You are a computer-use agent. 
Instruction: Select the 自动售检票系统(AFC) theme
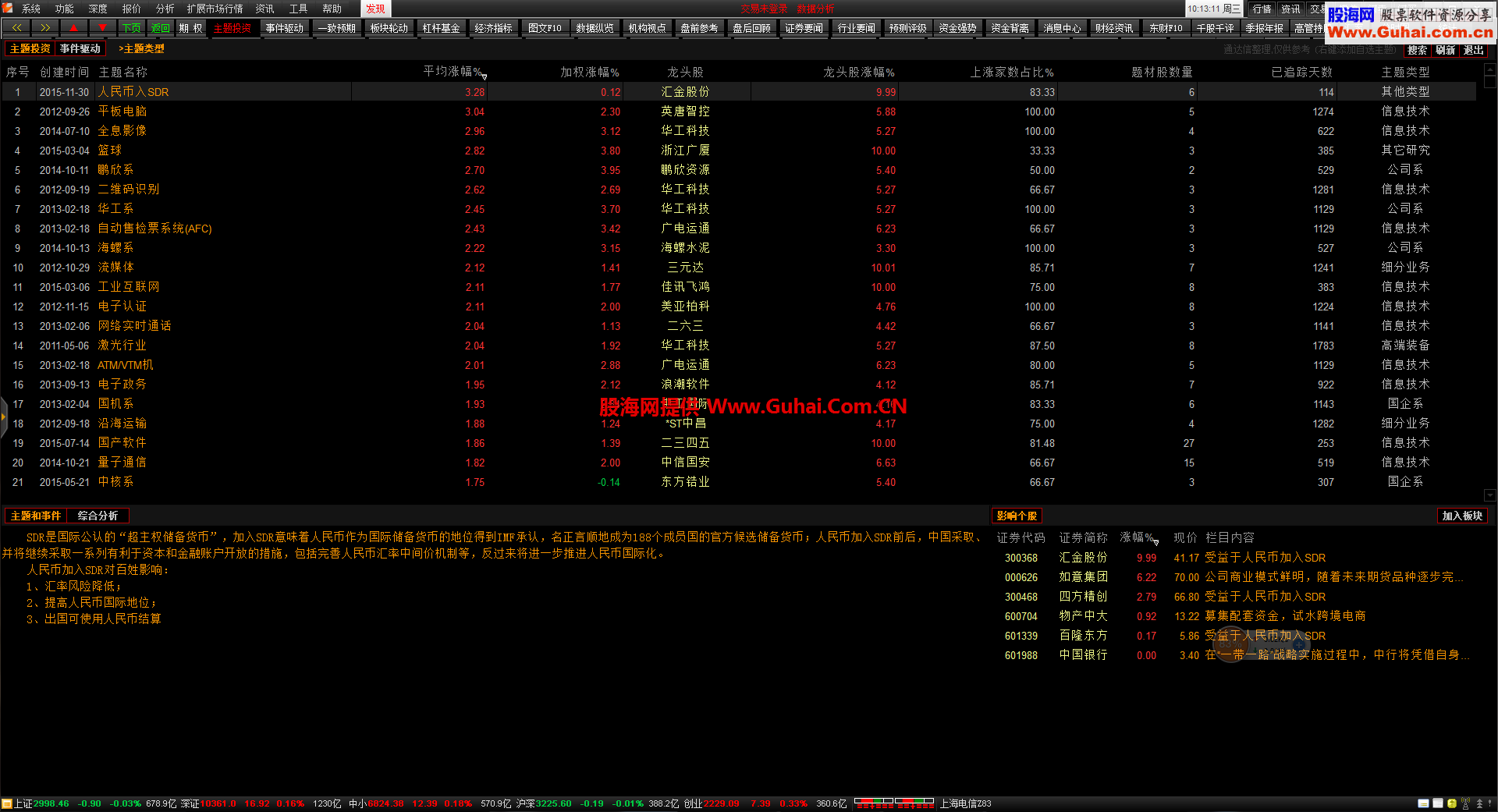(x=154, y=229)
